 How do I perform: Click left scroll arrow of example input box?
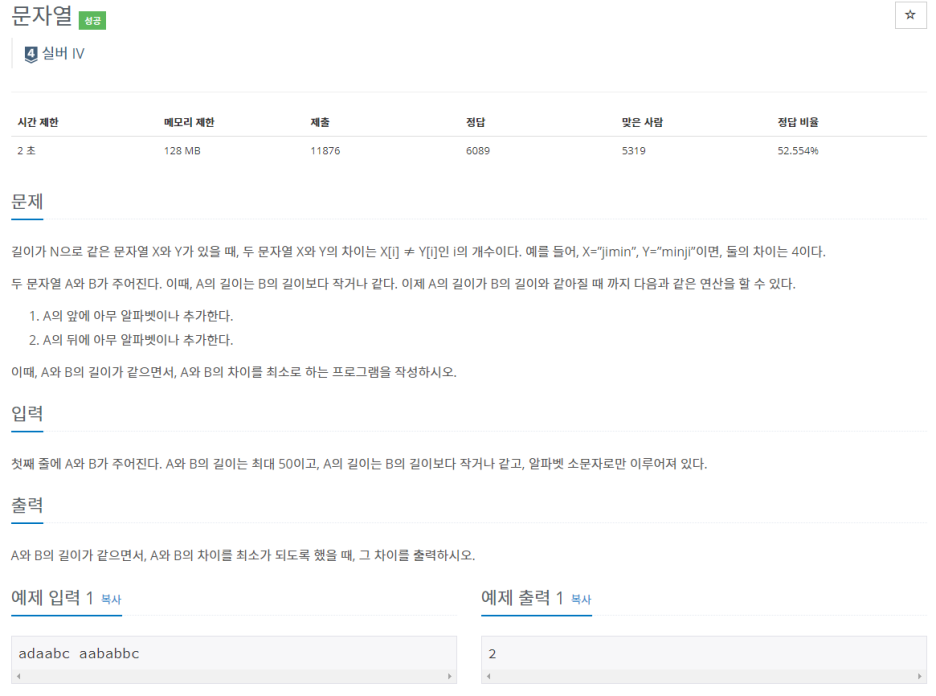[19, 676]
